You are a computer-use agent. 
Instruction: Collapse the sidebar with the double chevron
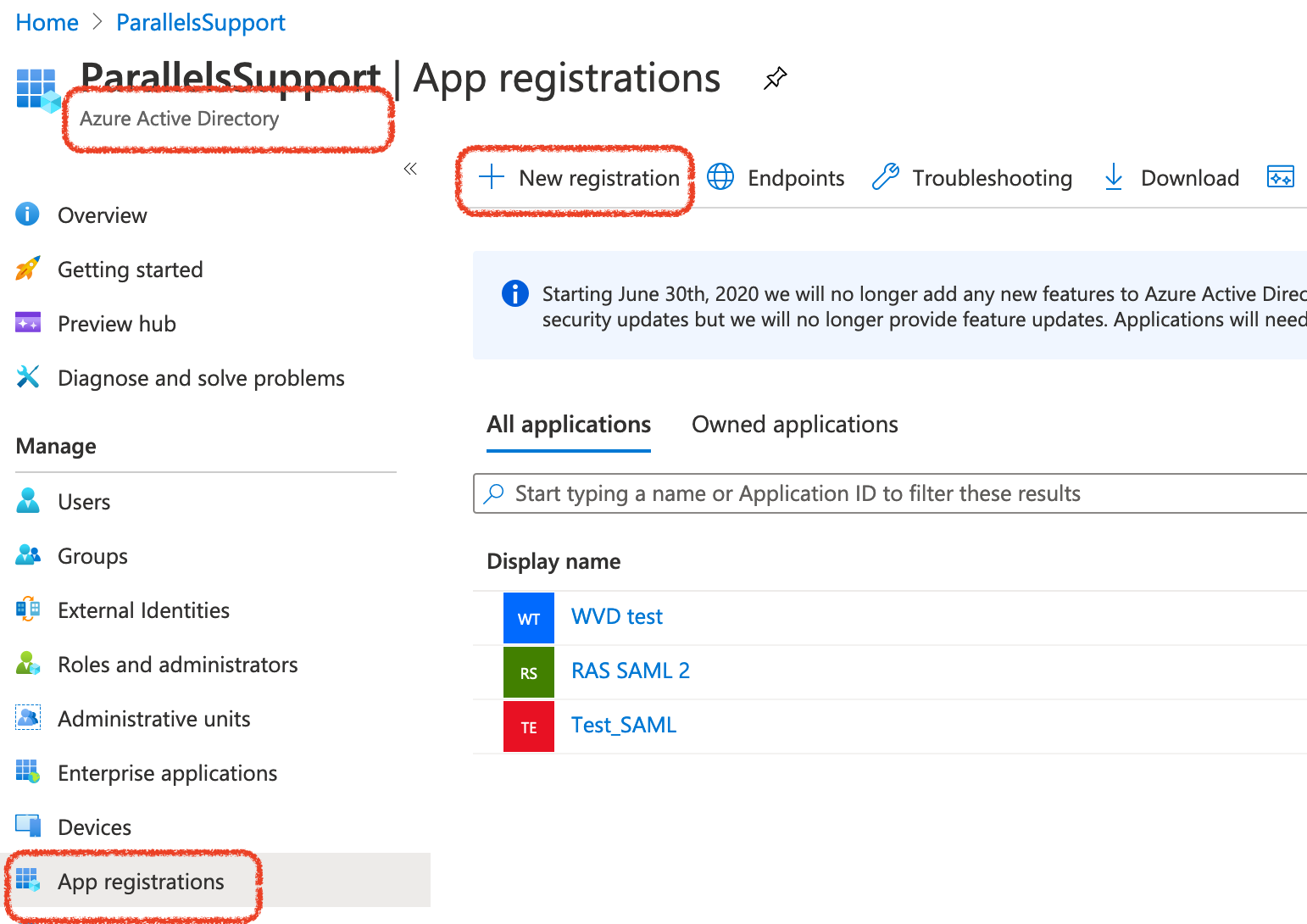coord(410,169)
